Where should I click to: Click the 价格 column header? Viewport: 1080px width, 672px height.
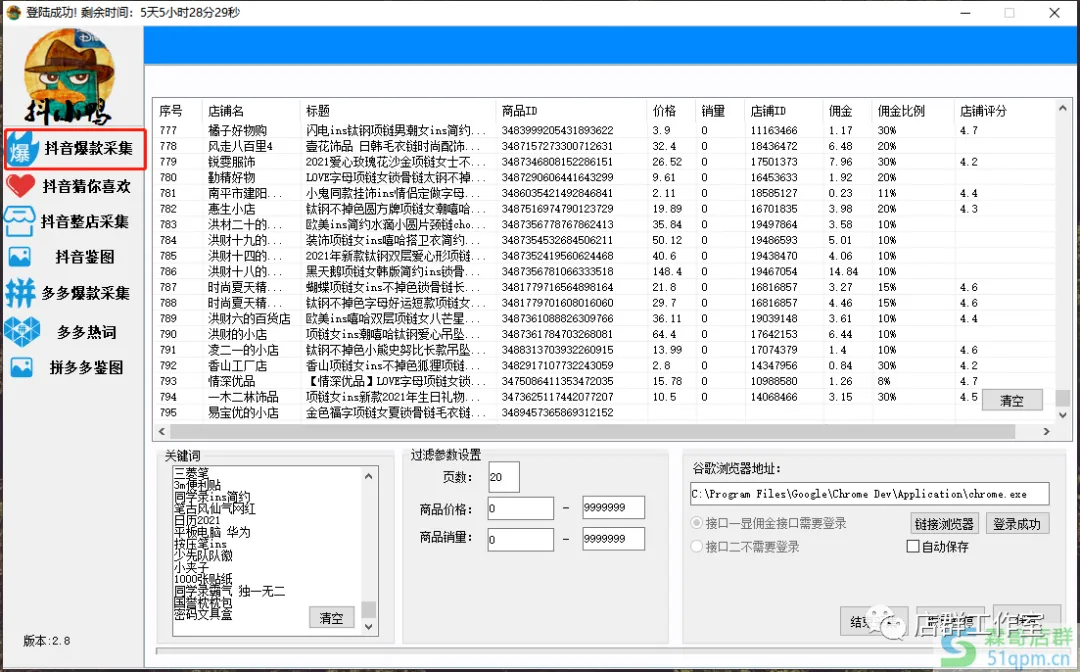pos(663,111)
